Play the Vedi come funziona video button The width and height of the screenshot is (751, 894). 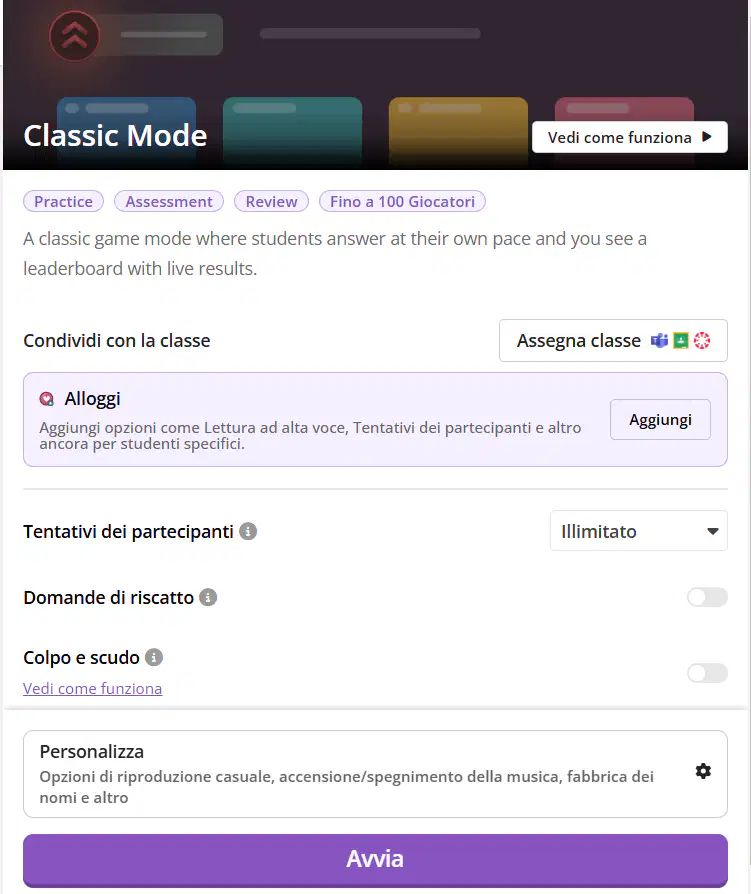[630, 137]
